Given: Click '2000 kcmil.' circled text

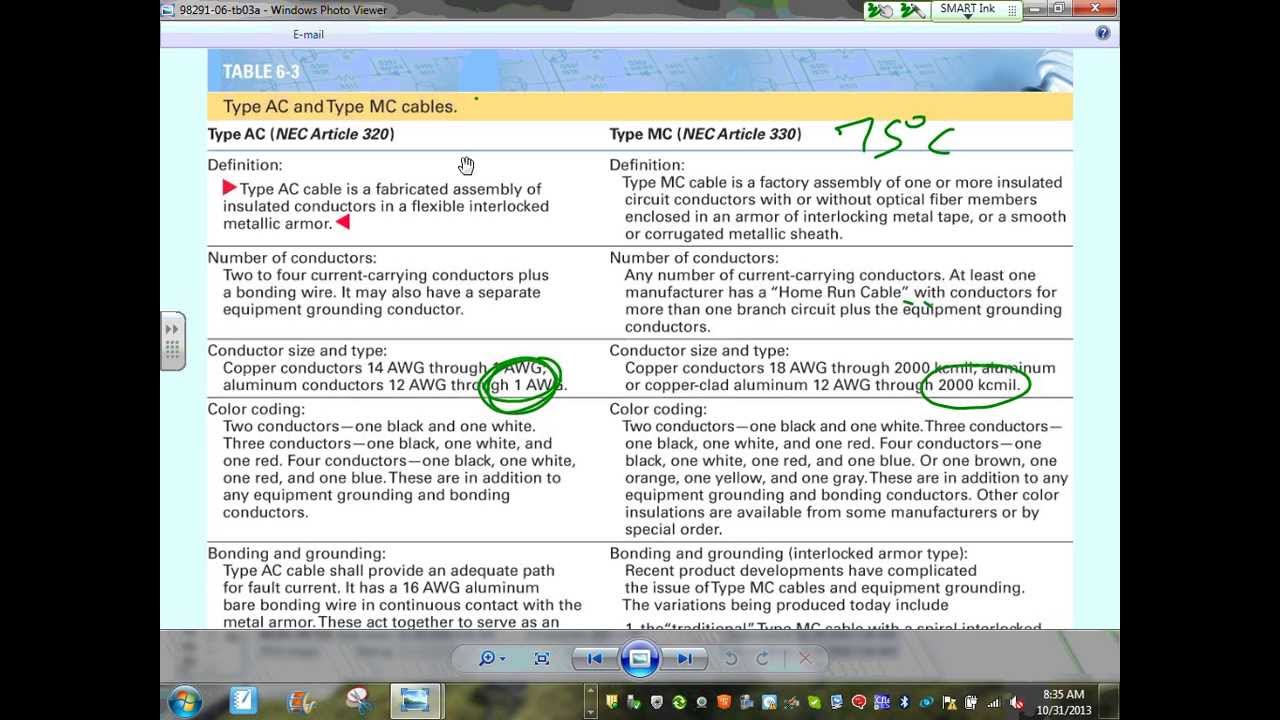Looking at the screenshot, I should point(979,385).
